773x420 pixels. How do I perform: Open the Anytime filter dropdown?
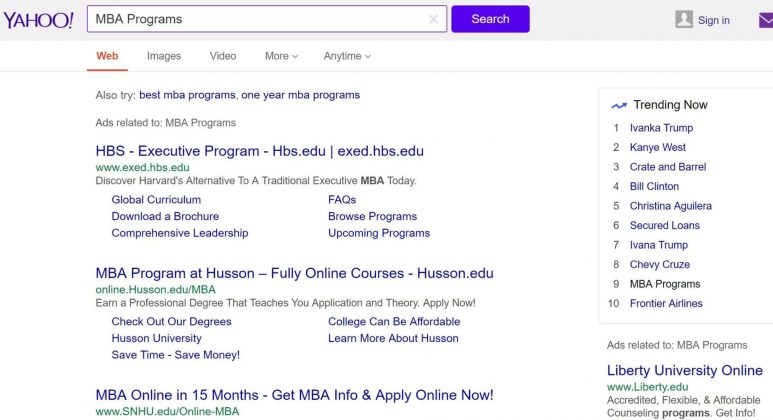pos(347,56)
